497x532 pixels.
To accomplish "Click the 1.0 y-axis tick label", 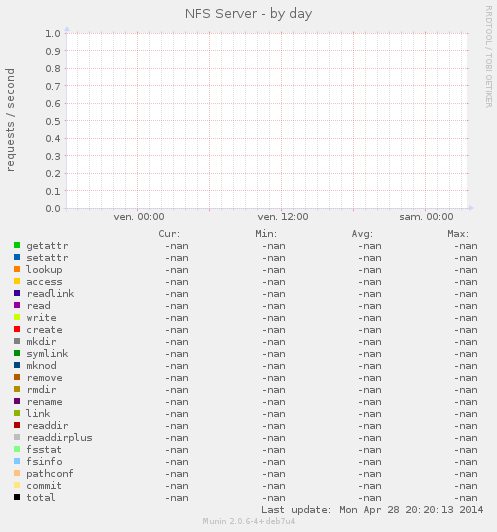I will pos(53,34).
